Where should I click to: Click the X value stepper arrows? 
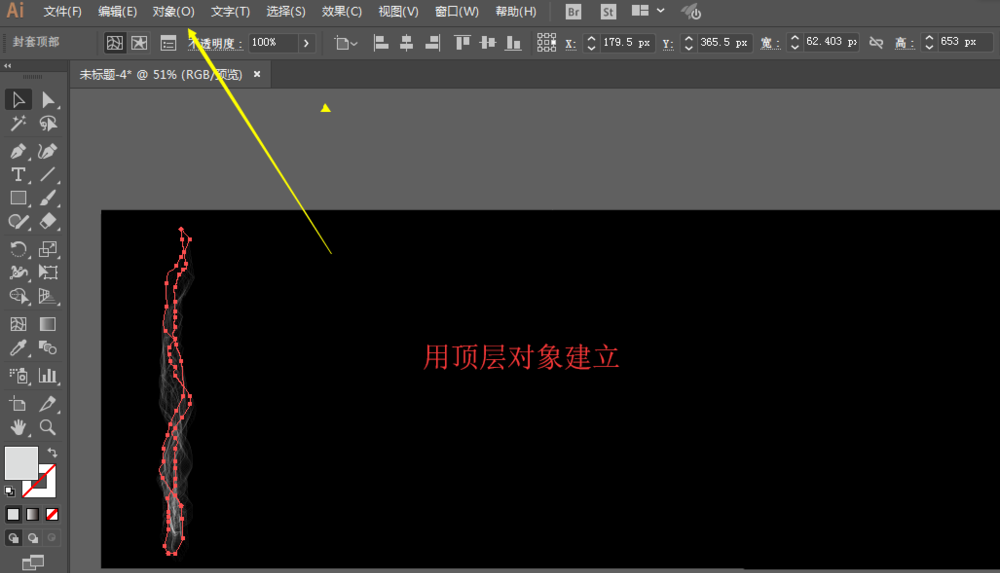[591, 43]
